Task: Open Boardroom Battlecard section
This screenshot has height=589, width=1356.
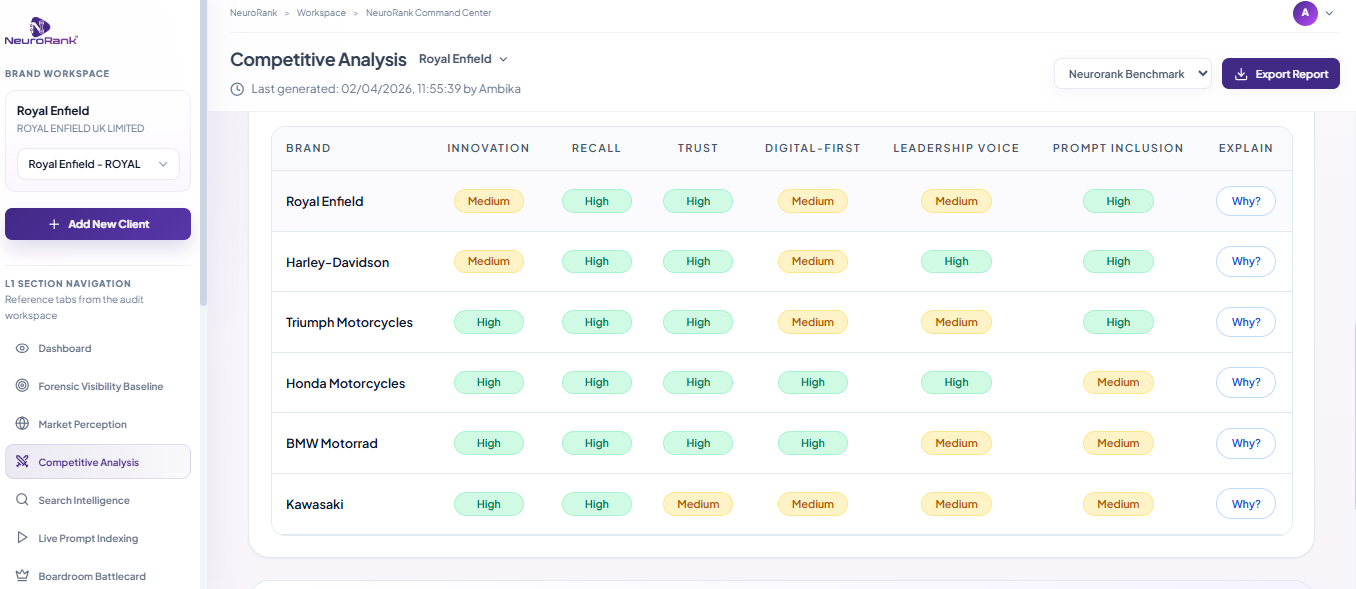Action: [98, 576]
